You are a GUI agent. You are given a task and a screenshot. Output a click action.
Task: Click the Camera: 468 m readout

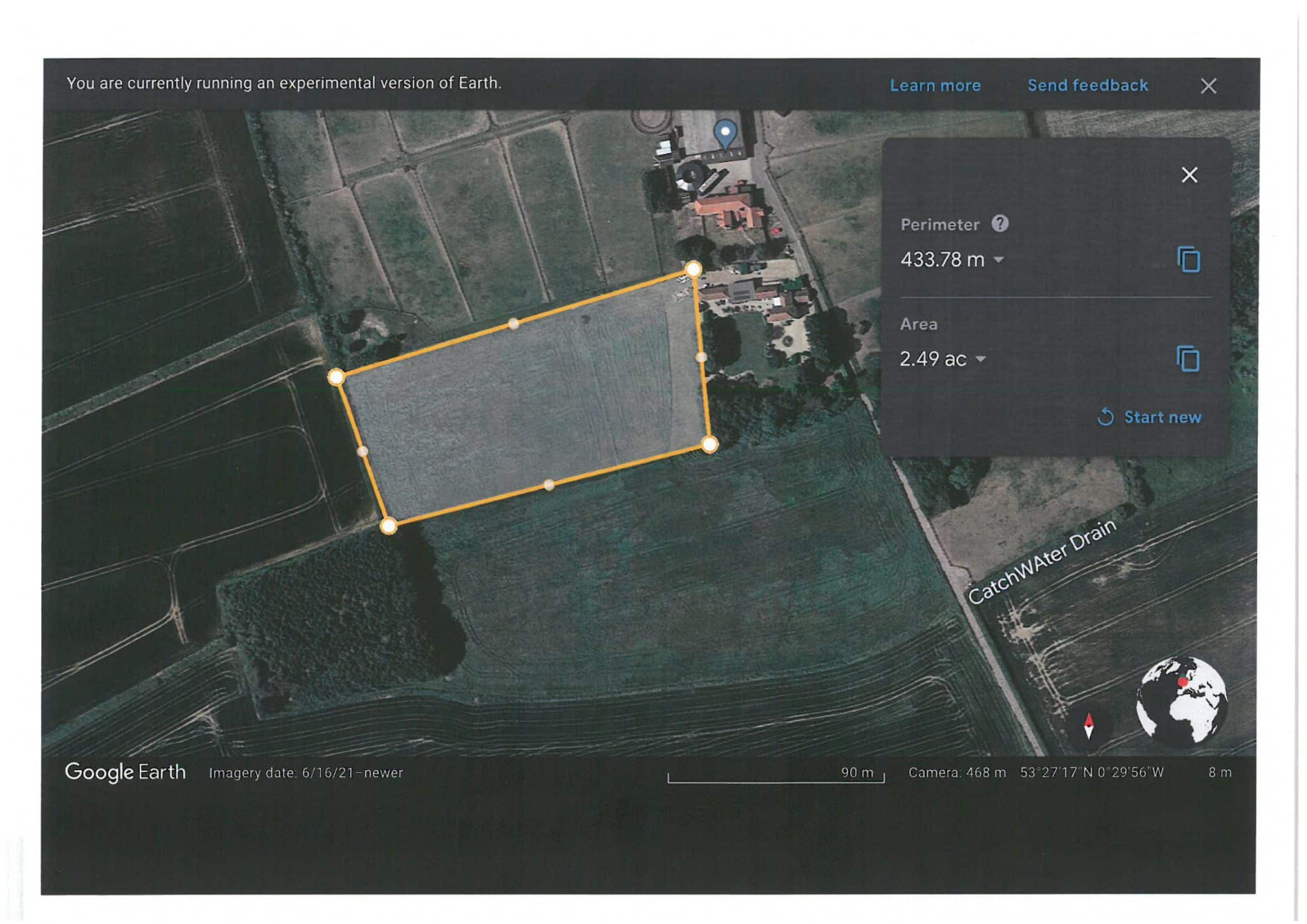(x=957, y=773)
